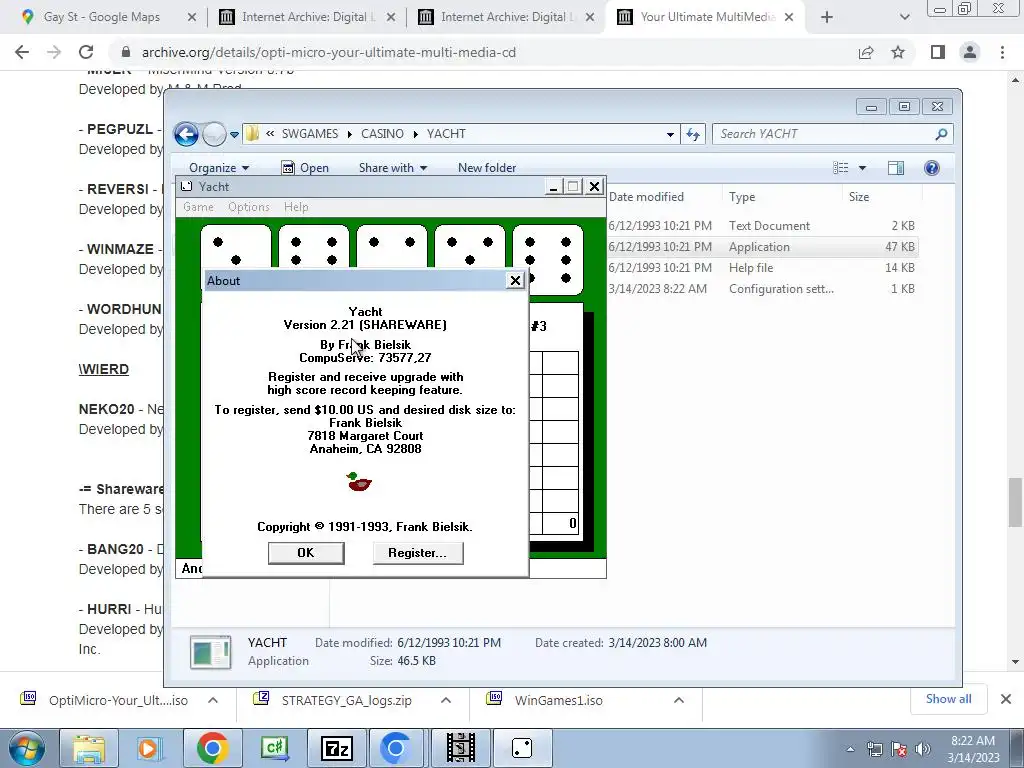Click the Register... button in About dialog
Screen dimensions: 1024x768
(x=417, y=552)
